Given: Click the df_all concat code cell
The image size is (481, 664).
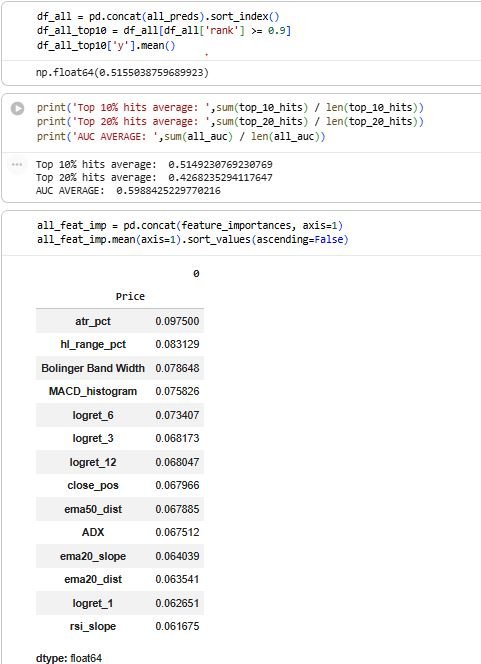Looking at the screenshot, I should click(x=241, y=31).
